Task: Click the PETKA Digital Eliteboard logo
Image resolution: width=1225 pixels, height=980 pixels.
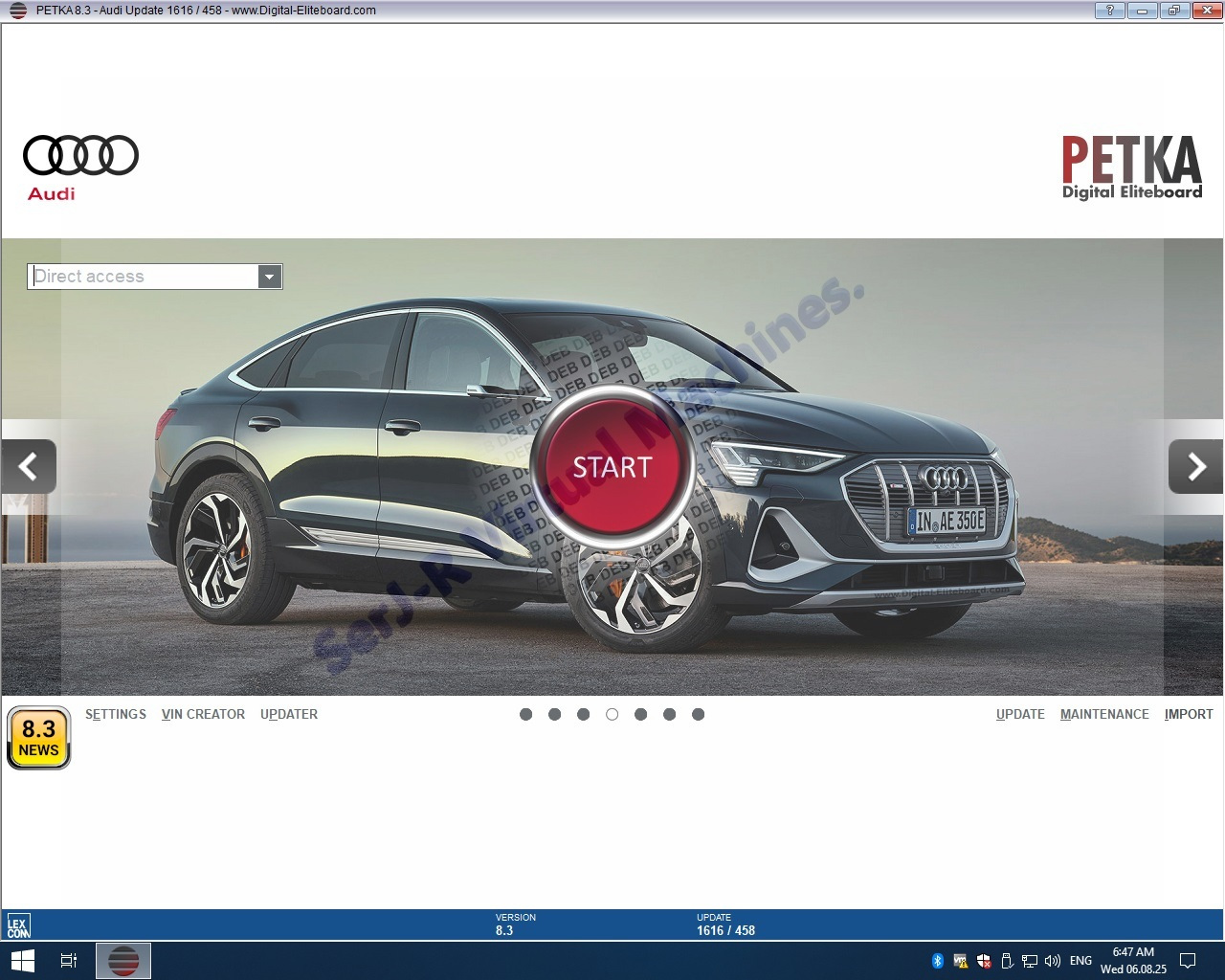Action: (1131, 168)
